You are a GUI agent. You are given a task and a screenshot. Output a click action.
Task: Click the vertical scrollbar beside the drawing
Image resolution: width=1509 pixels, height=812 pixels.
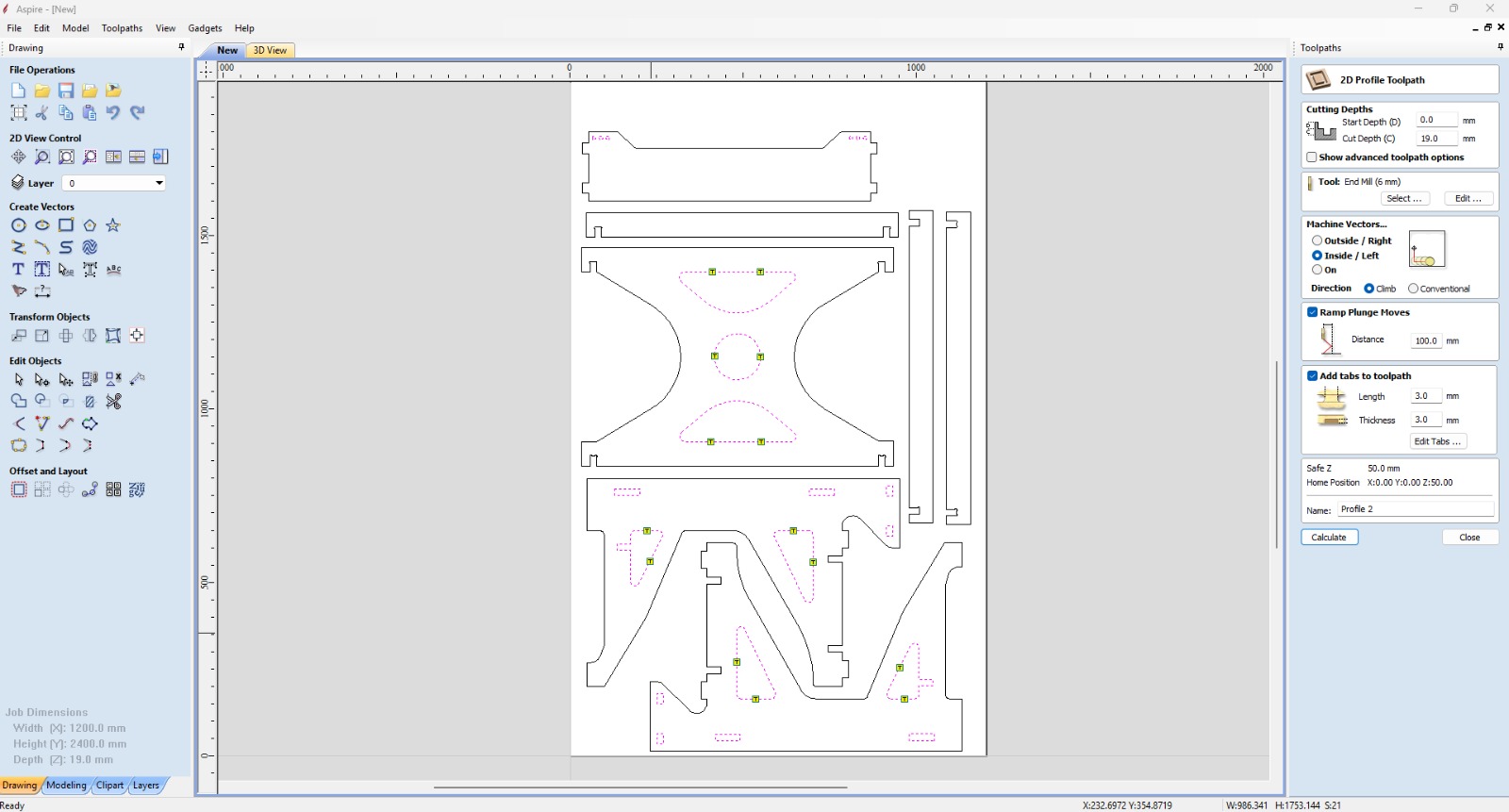(1277, 455)
